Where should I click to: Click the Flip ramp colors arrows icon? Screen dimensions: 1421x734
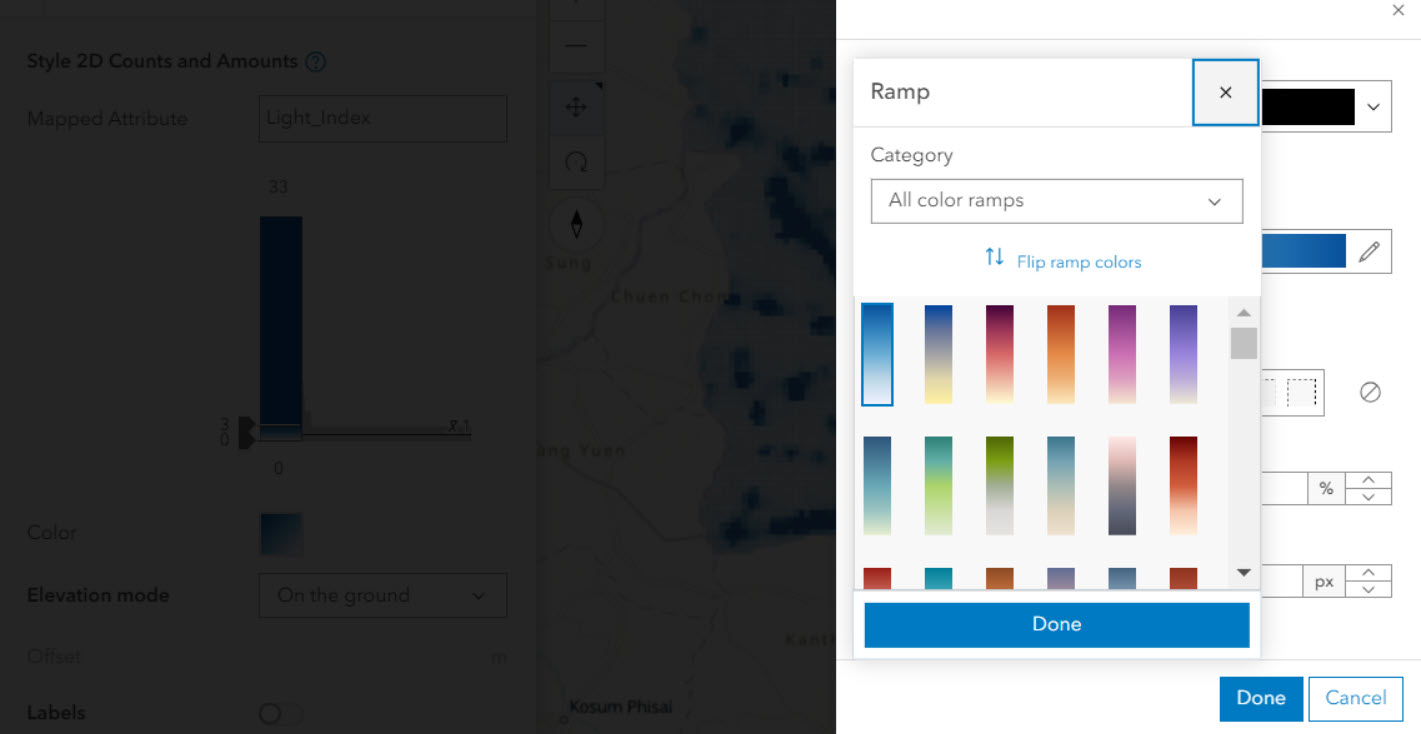994,257
